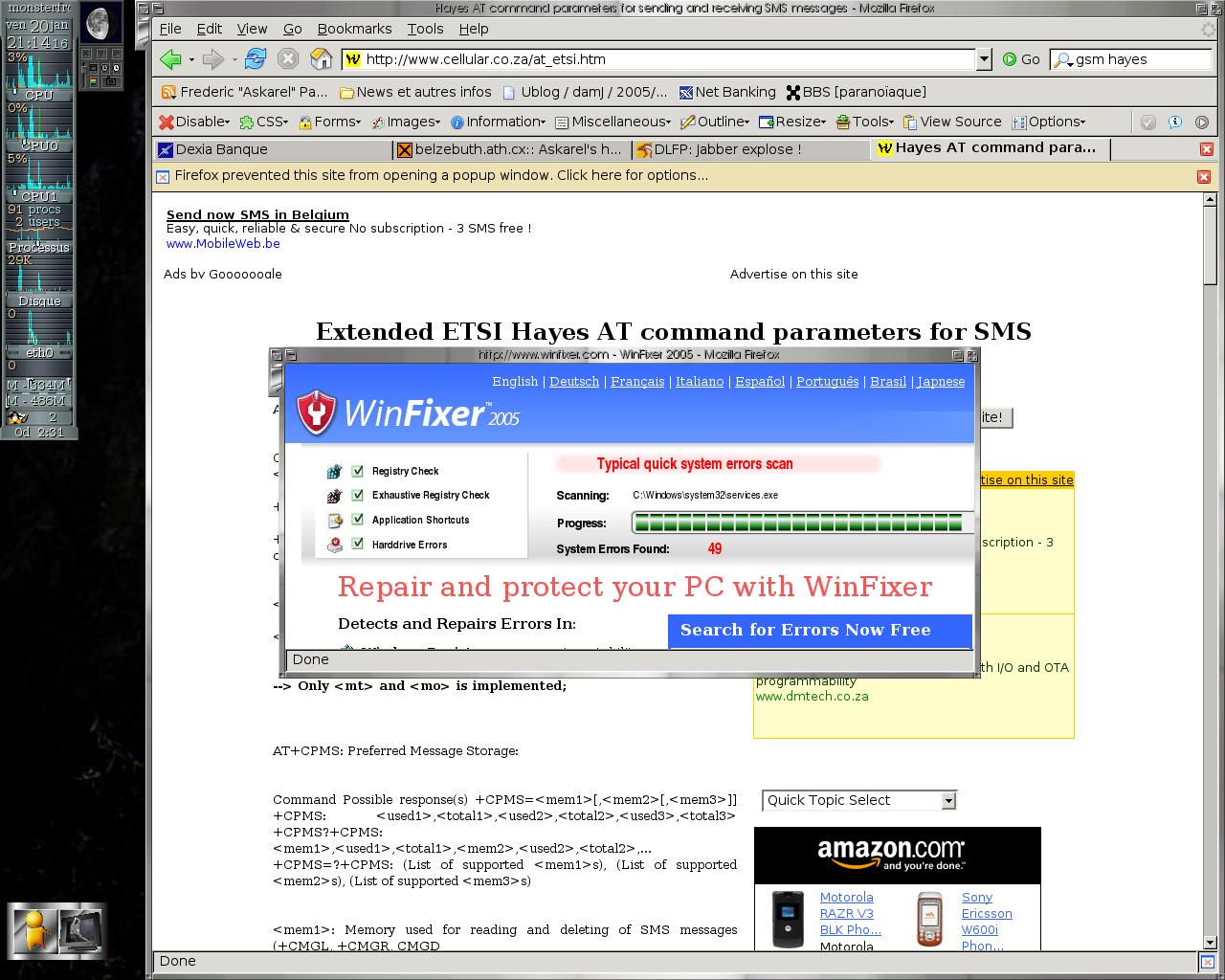Screen dimensions: 1225x980
Task: Toggle the Harddrive Errors checkbox
Action: click(358, 544)
